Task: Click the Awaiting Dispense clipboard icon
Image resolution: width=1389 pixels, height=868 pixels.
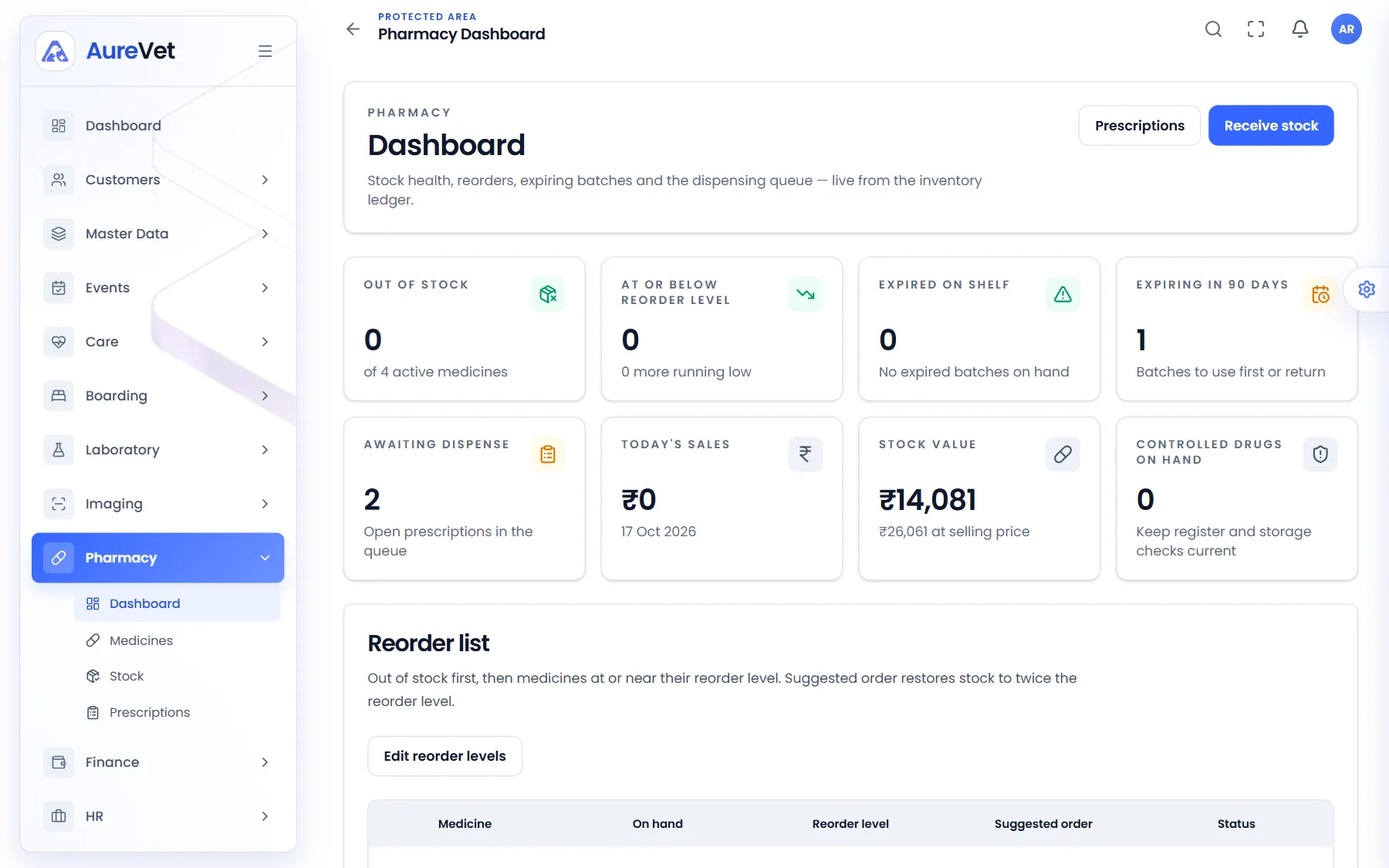Action: click(x=548, y=454)
